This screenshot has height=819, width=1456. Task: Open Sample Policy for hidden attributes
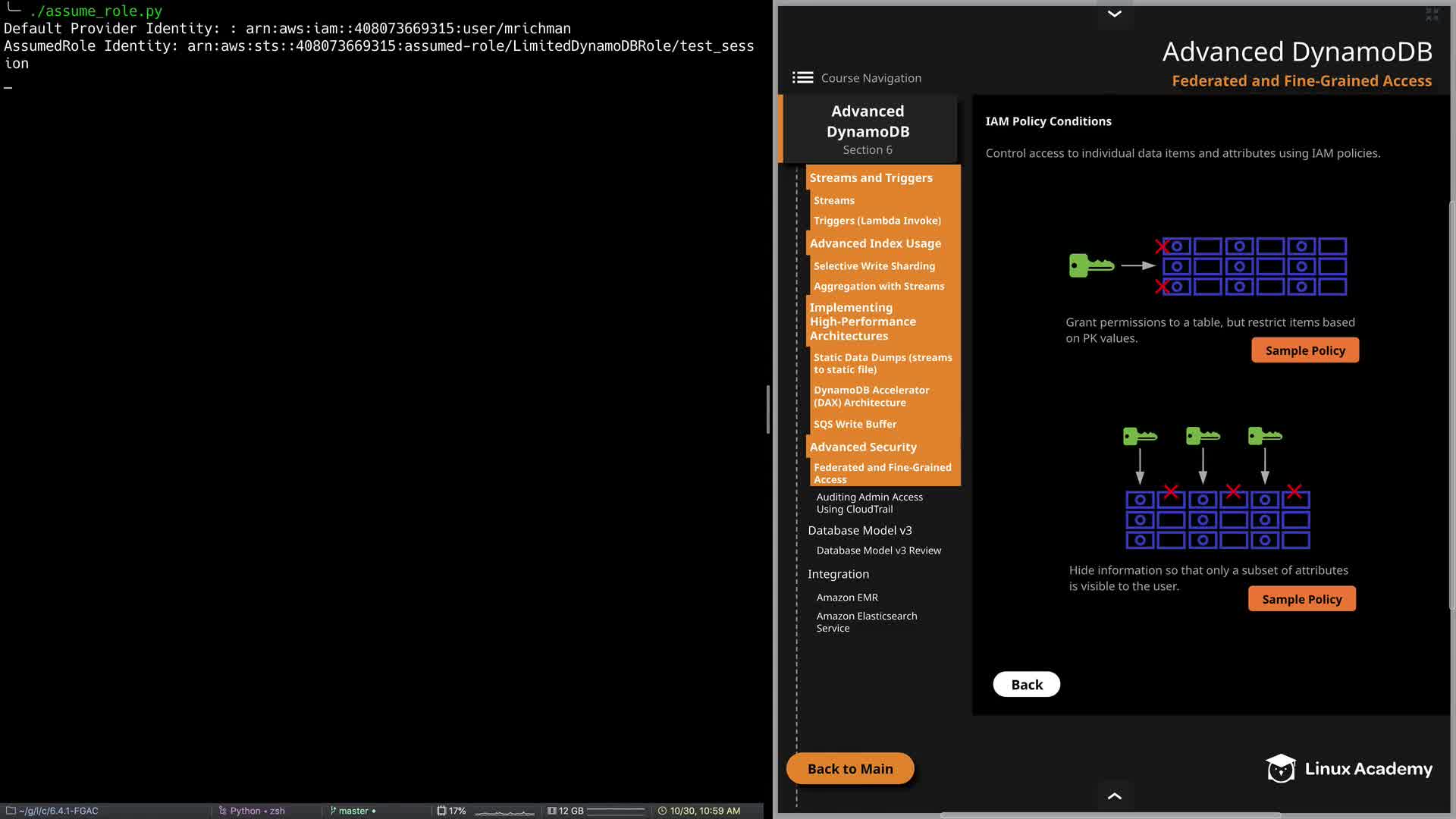(1301, 599)
